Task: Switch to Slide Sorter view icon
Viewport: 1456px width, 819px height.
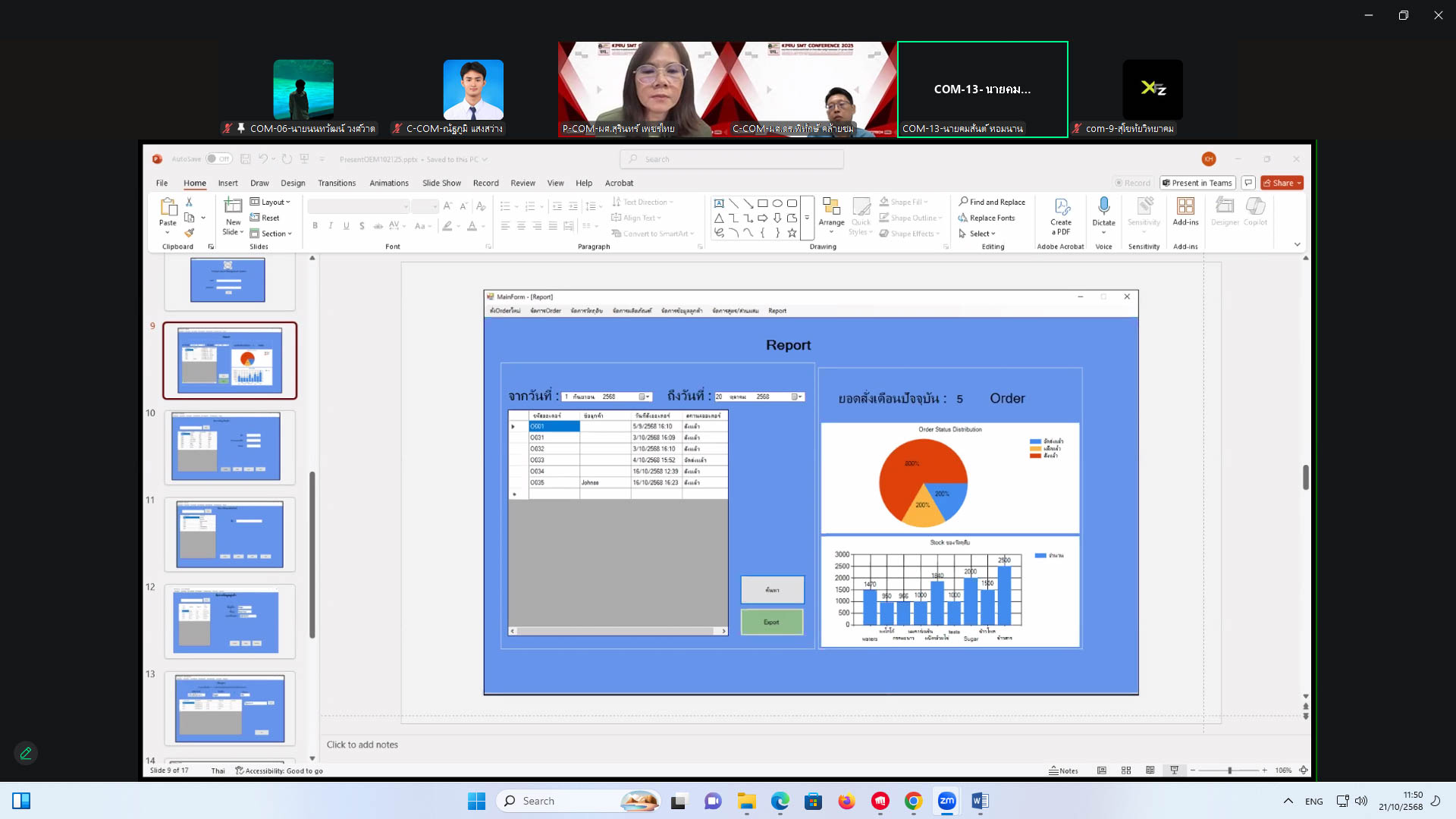Action: coord(1126,770)
